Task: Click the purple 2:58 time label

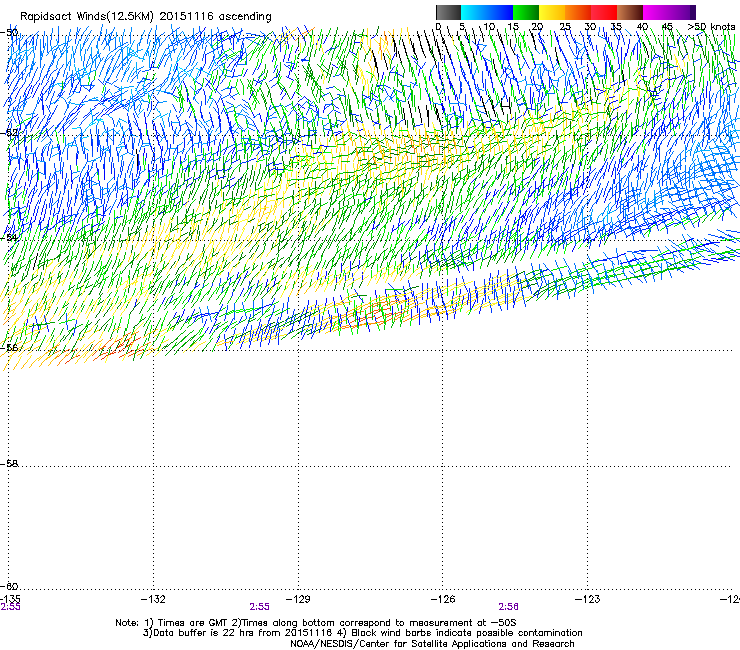Action: tap(508, 607)
